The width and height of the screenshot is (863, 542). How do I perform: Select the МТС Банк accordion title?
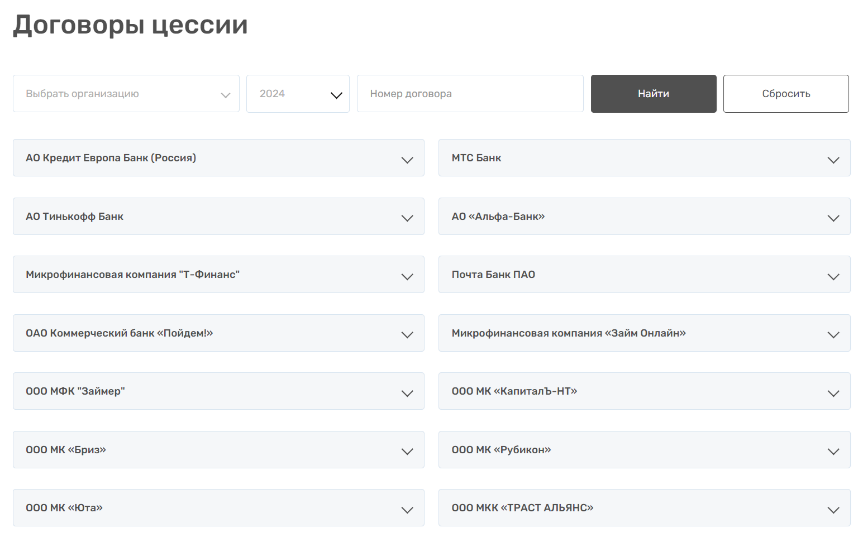[x=477, y=158]
